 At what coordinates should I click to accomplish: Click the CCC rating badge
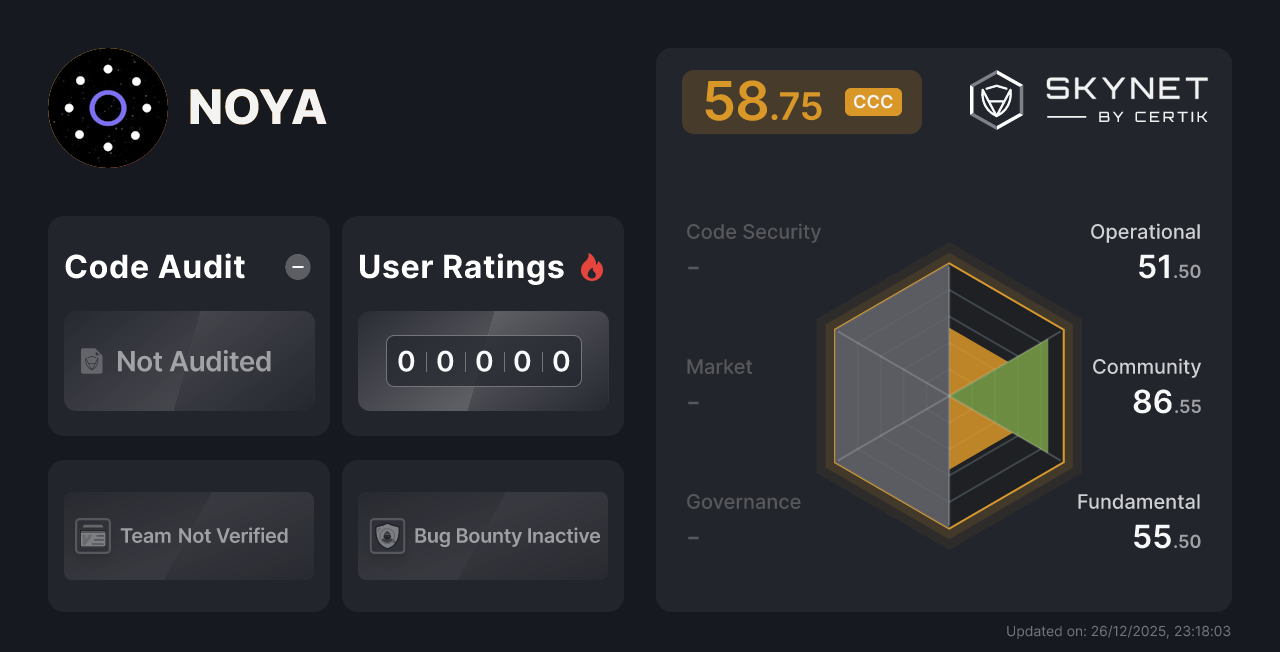(872, 101)
